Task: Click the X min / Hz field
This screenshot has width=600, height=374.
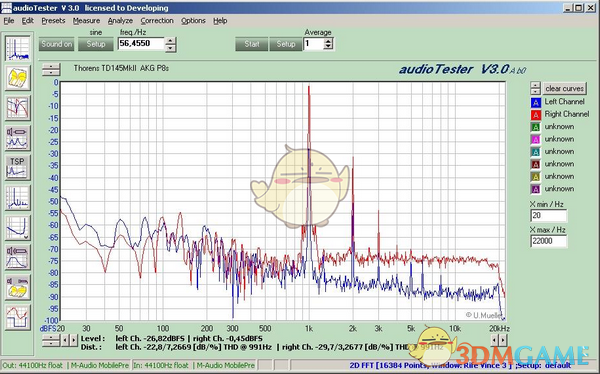Action: click(548, 216)
